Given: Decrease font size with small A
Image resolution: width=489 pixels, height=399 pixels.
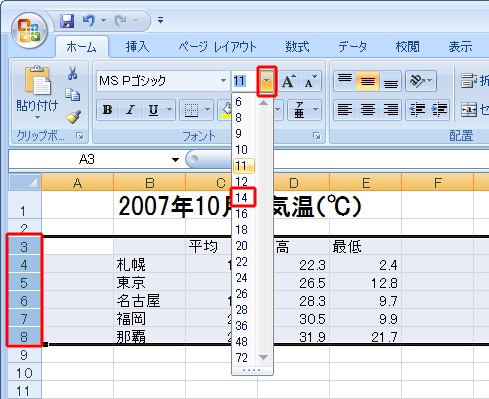Looking at the screenshot, I should coord(311,81).
